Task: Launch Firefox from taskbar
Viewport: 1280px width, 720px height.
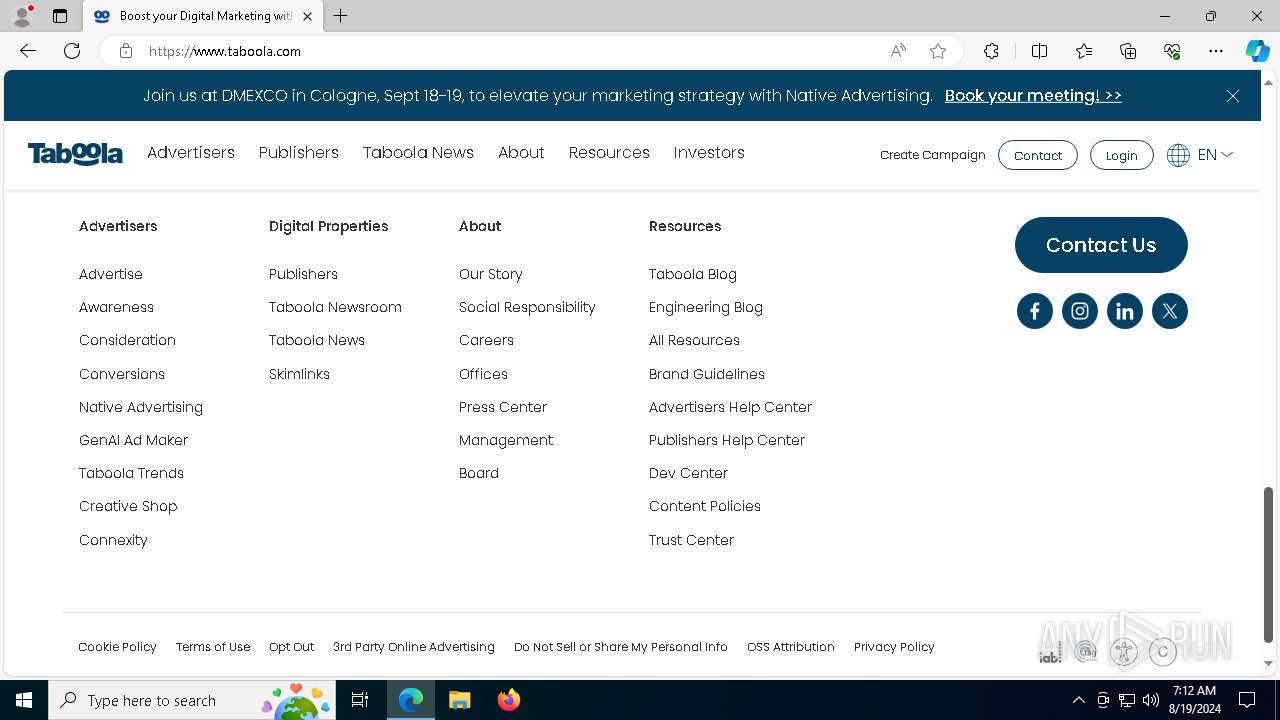Action: (x=508, y=700)
